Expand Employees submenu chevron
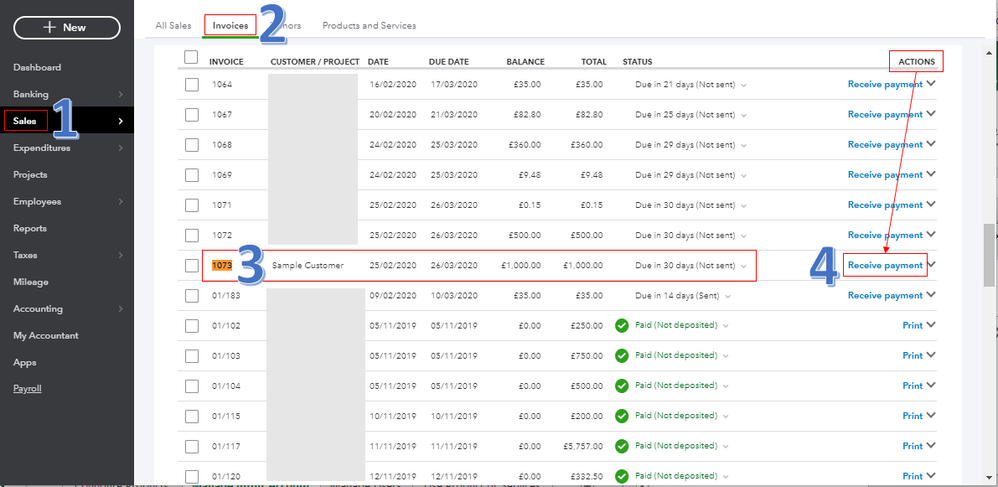998x487 pixels. [120, 201]
